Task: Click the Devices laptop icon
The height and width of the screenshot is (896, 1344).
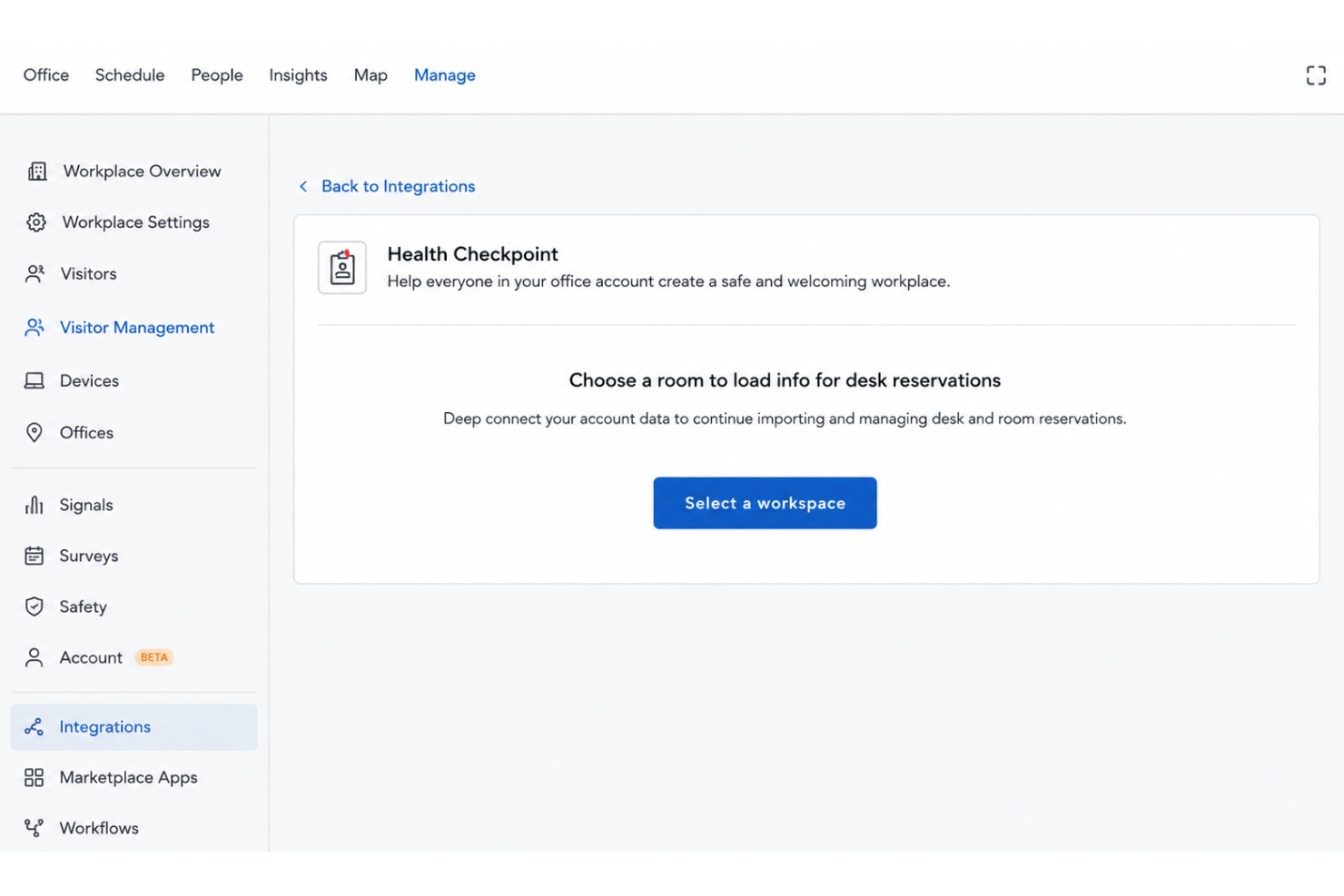Action: click(35, 380)
